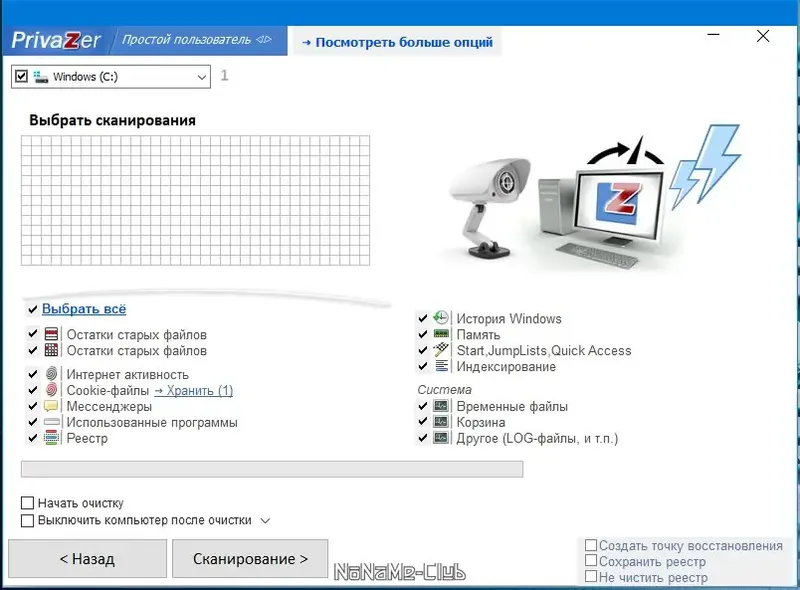Viewport: 800px width, 590px height.
Task: Uncheck История Windows scan option
Action: point(422,318)
